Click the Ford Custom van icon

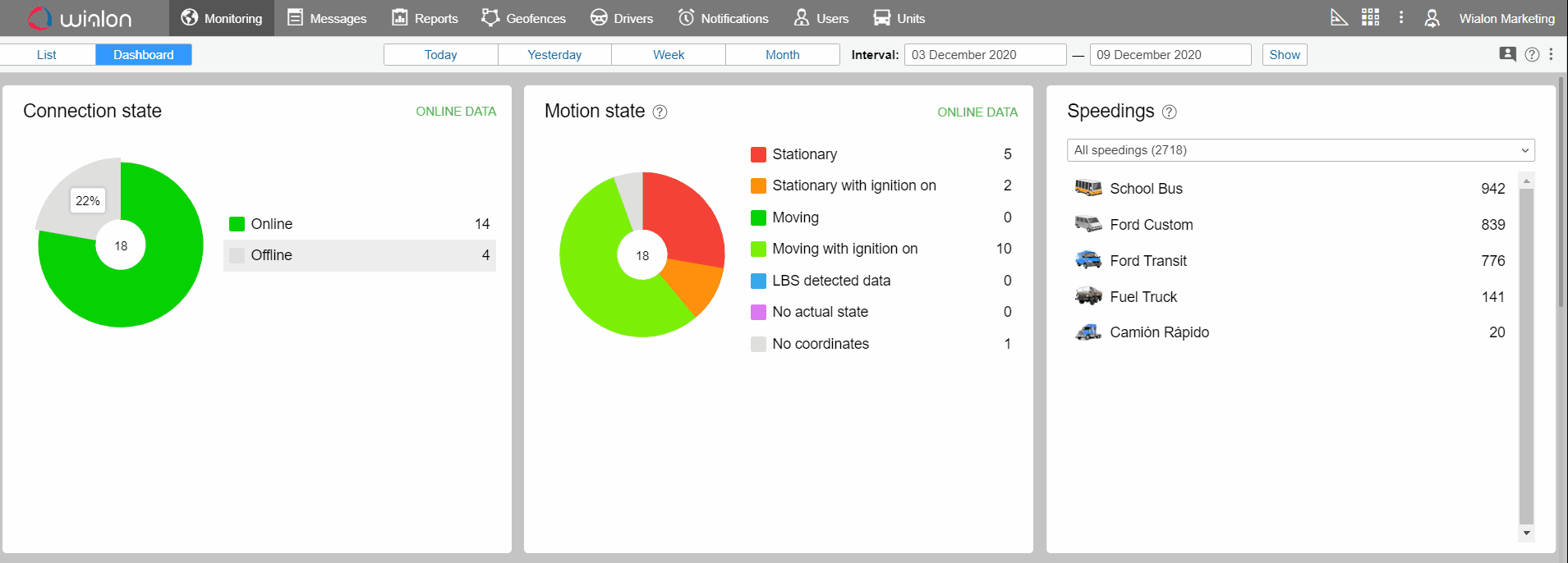pos(1088,224)
